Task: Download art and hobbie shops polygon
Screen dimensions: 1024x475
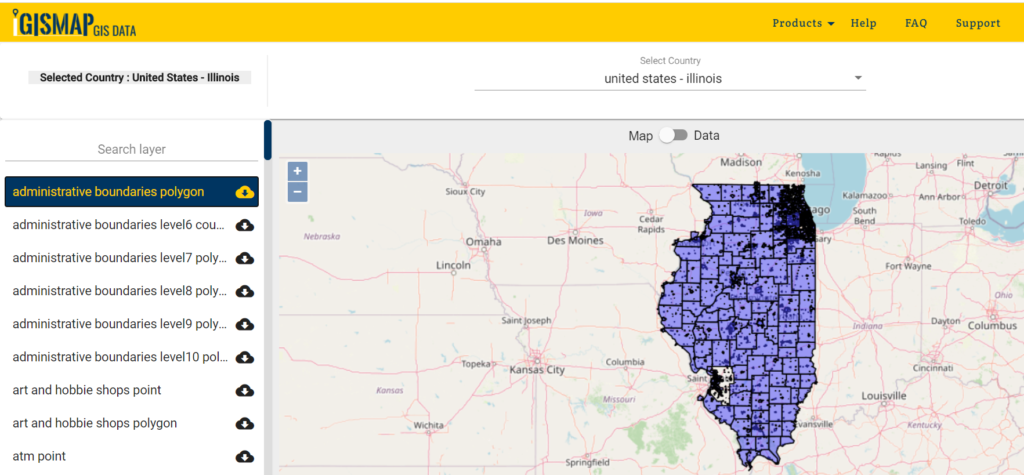Action: coord(244,423)
